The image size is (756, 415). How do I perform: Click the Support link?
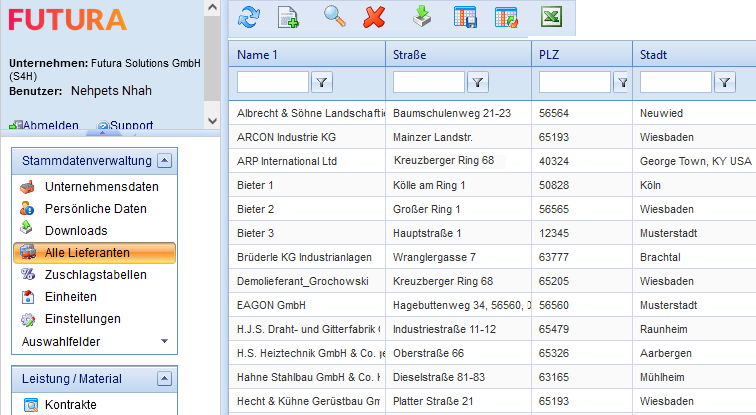click(x=130, y=126)
